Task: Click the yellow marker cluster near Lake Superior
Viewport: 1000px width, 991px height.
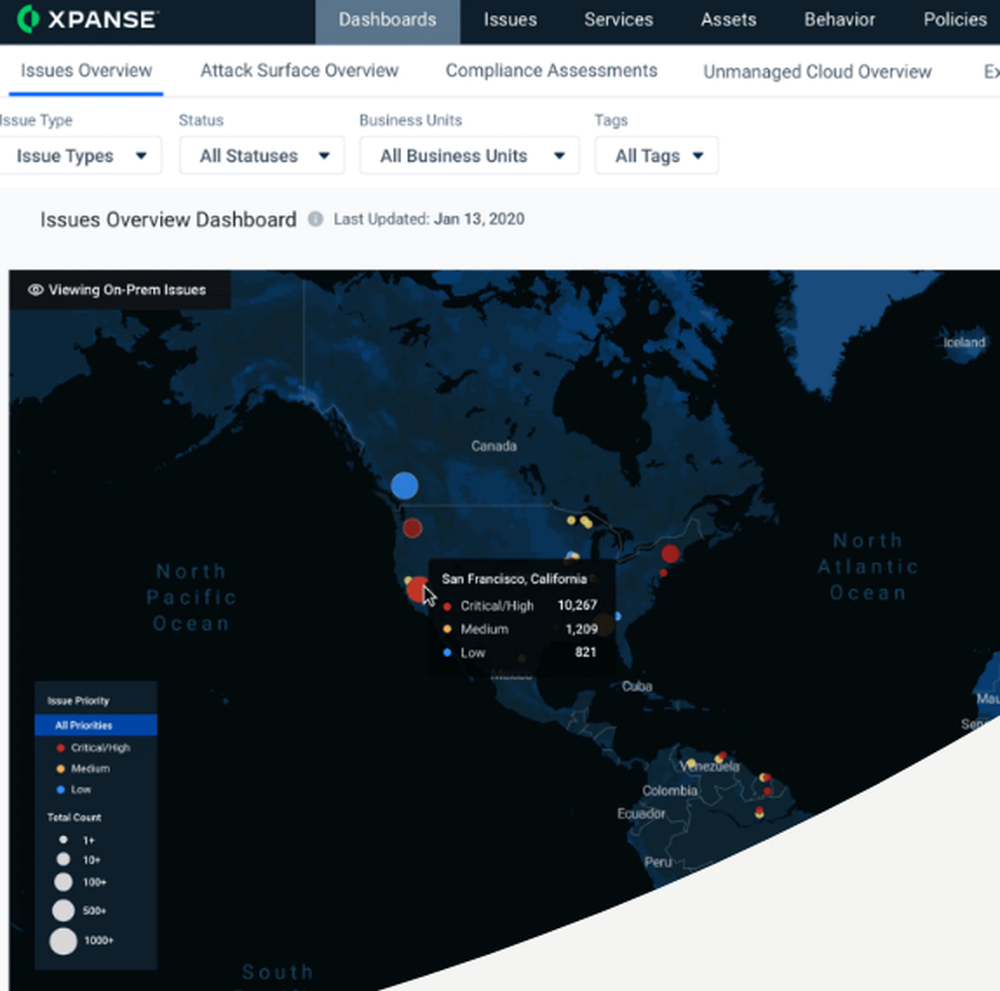Action: pos(580,522)
